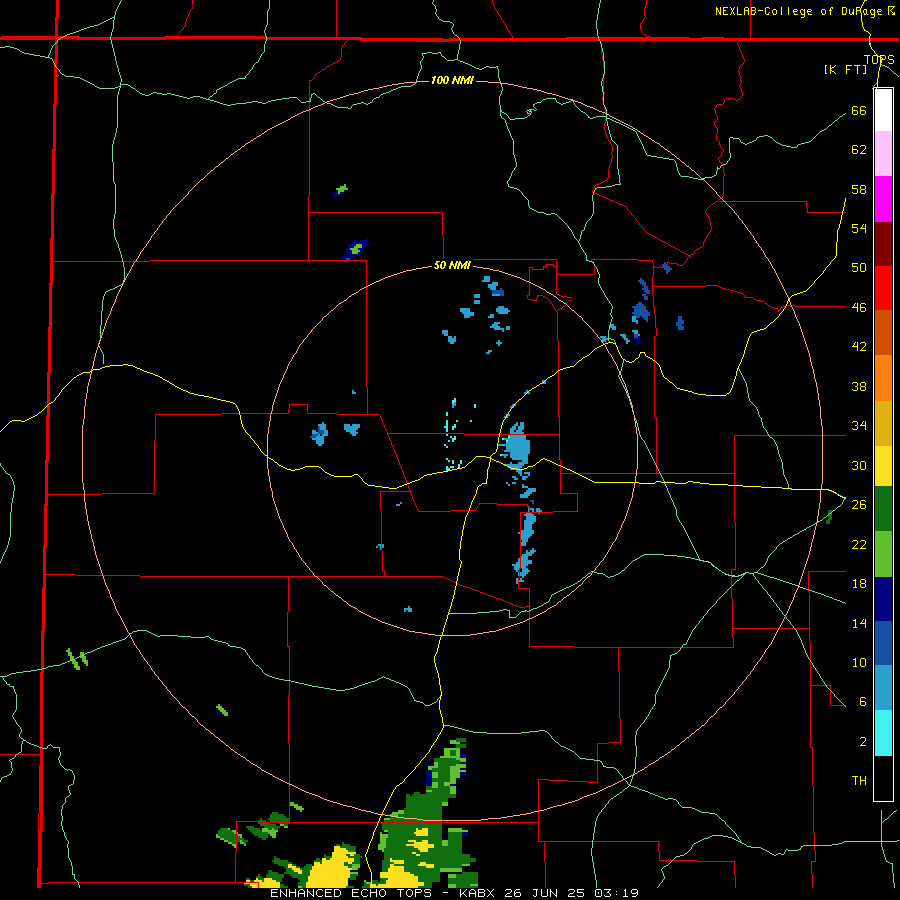The height and width of the screenshot is (900, 900).
Task: Click the "62" scale value
Action: coord(859,150)
